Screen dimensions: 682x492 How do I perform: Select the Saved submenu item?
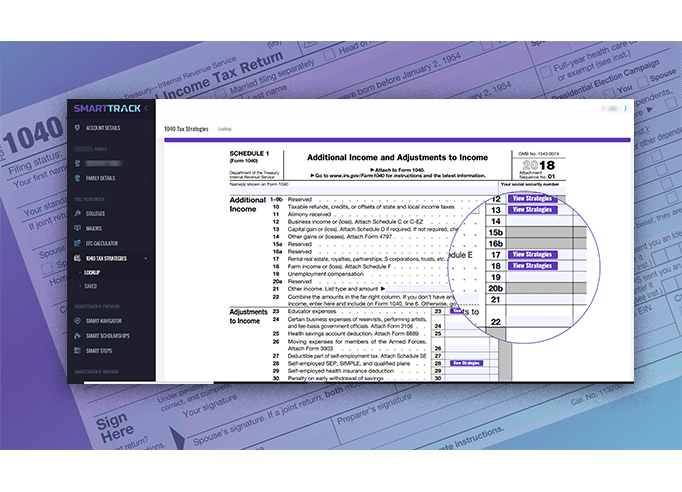pyautogui.click(x=90, y=286)
